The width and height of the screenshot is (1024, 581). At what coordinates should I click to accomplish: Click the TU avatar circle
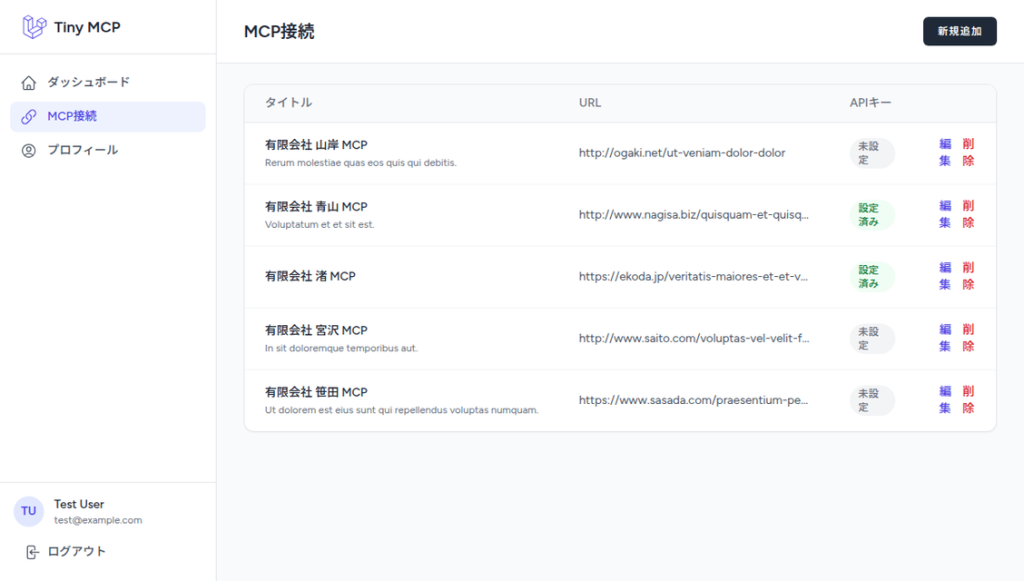click(29, 511)
